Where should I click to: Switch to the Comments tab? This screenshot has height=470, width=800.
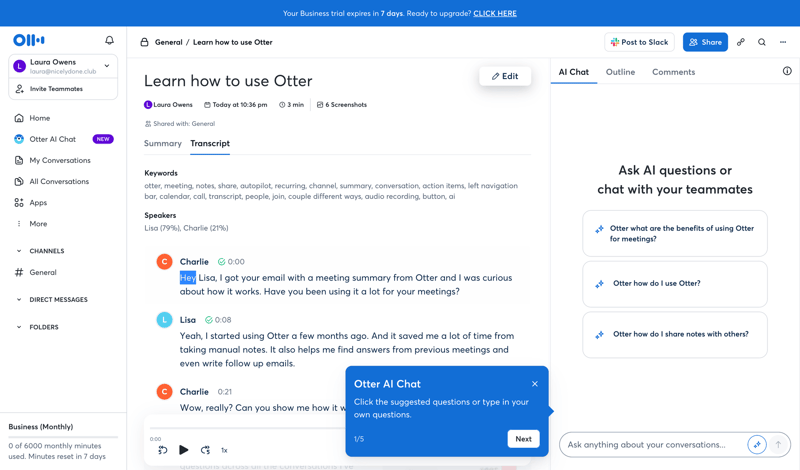click(x=673, y=72)
